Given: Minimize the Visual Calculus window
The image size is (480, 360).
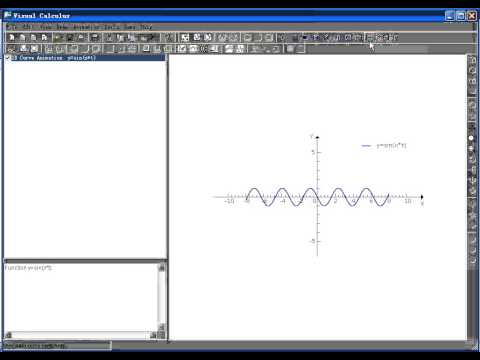Looking at the screenshot, I should [450, 16].
